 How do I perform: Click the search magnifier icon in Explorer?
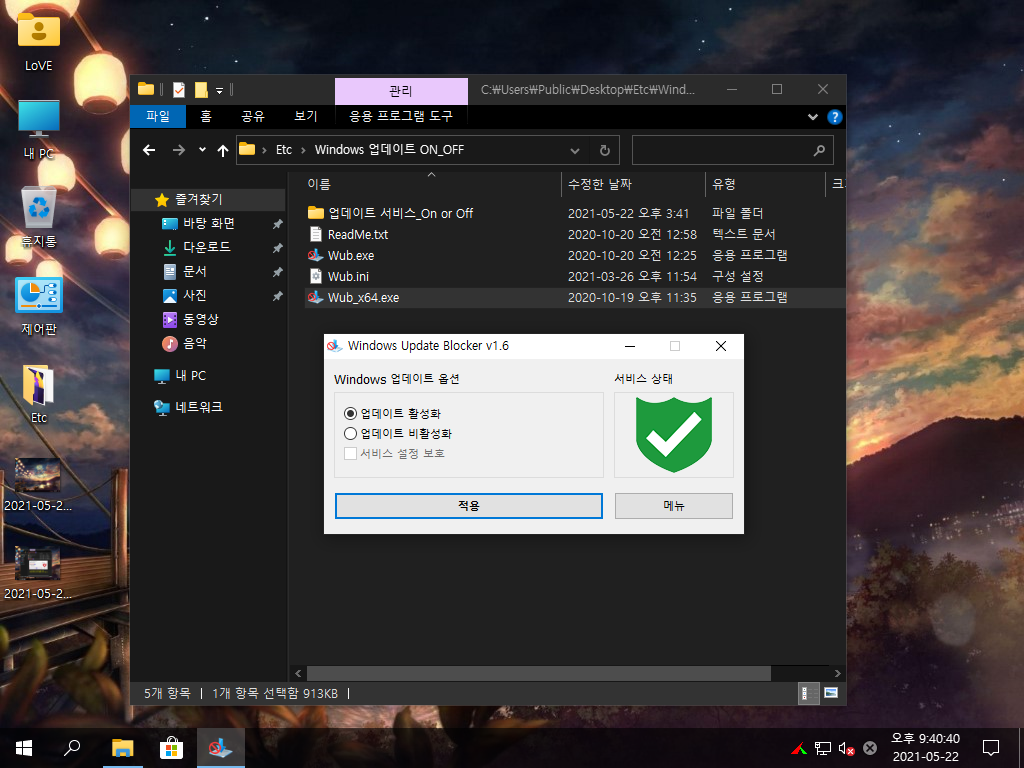819,151
